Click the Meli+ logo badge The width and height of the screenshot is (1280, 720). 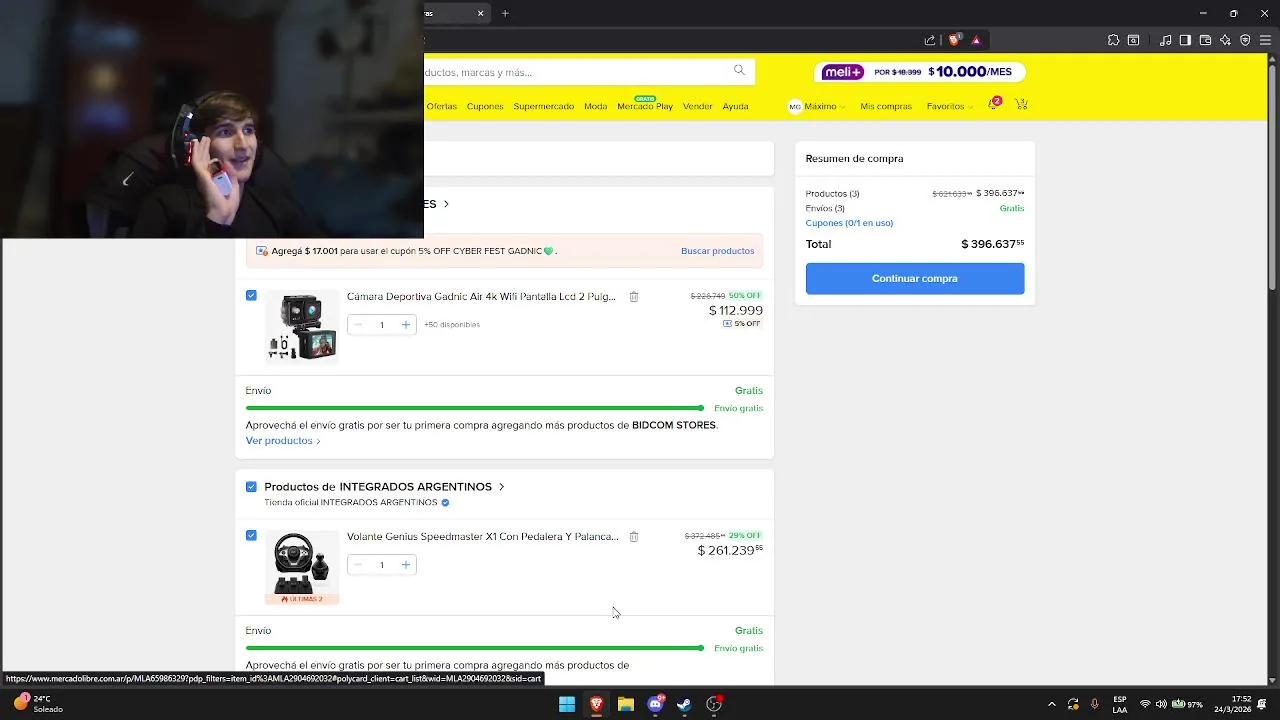click(843, 72)
